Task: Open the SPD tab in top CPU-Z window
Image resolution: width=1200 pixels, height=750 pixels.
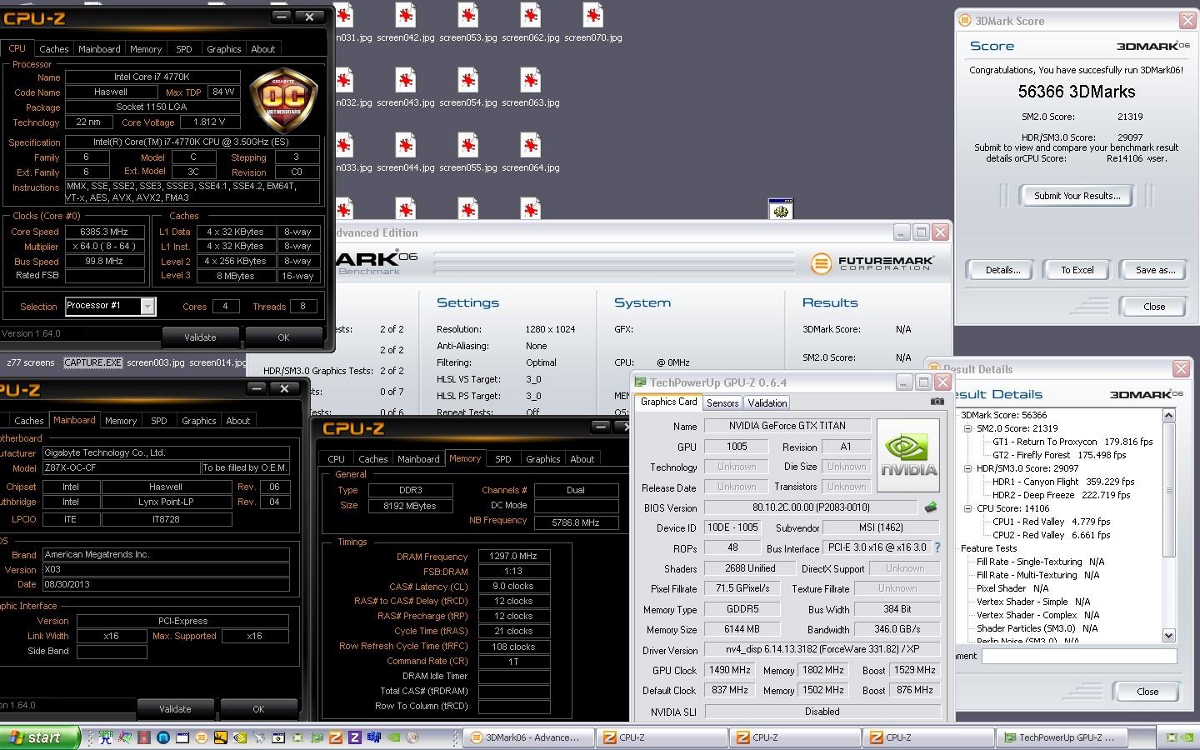Action: click(x=184, y=49)
